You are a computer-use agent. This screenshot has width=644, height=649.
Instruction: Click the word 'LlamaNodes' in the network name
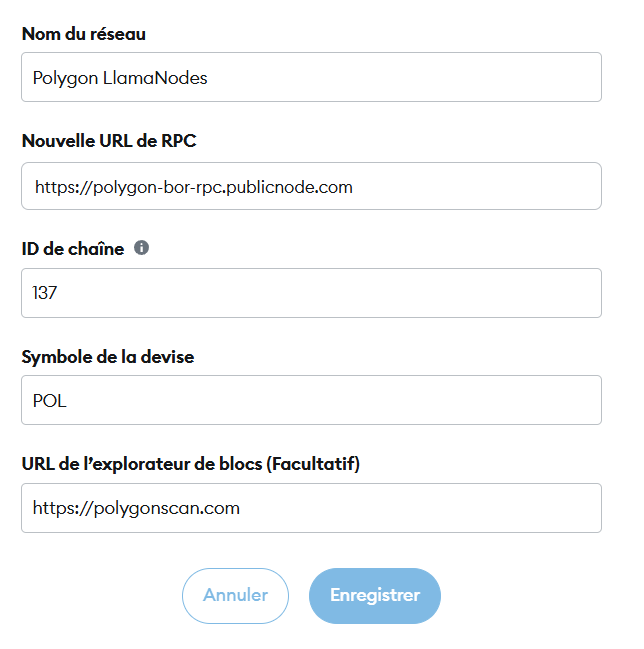pos(155,78)
